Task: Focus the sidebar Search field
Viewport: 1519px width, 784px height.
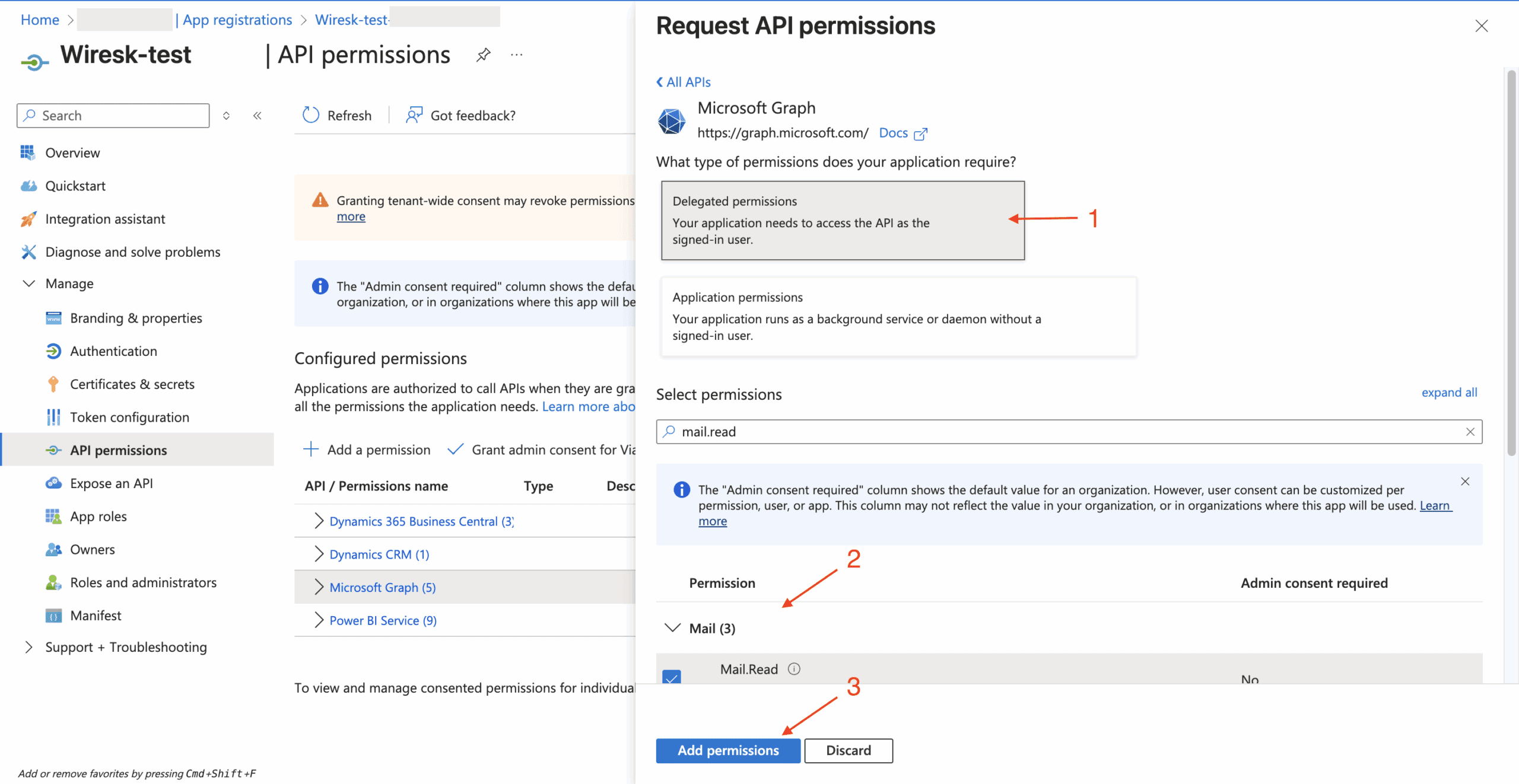Action: 113,116
